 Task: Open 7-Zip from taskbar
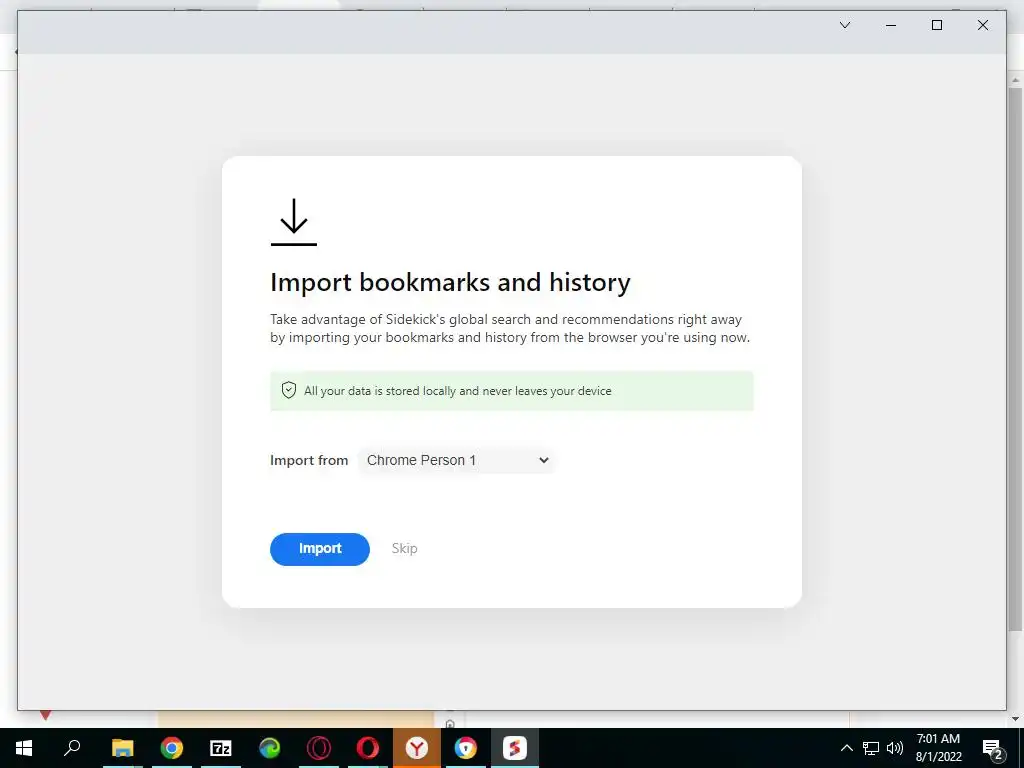tap(221, 748)
